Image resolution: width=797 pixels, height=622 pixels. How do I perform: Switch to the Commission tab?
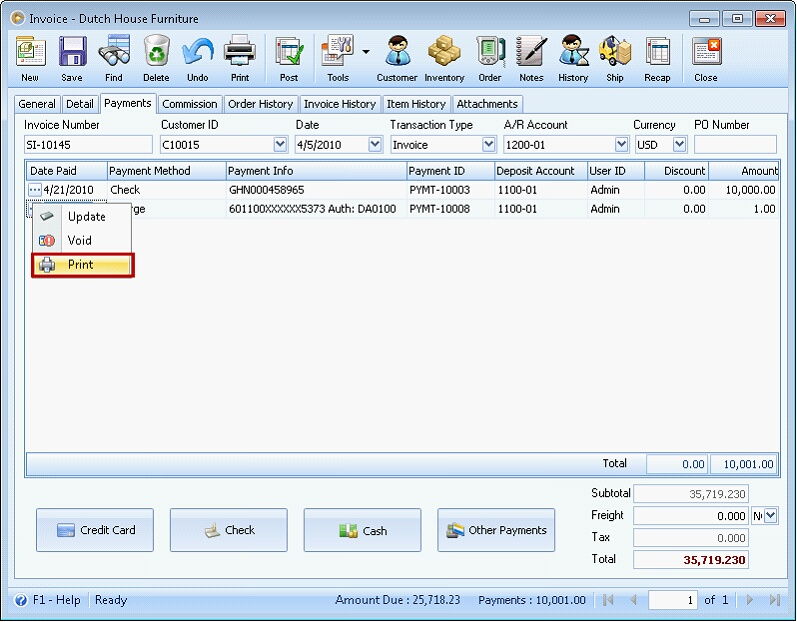click(x=189, y=104)
